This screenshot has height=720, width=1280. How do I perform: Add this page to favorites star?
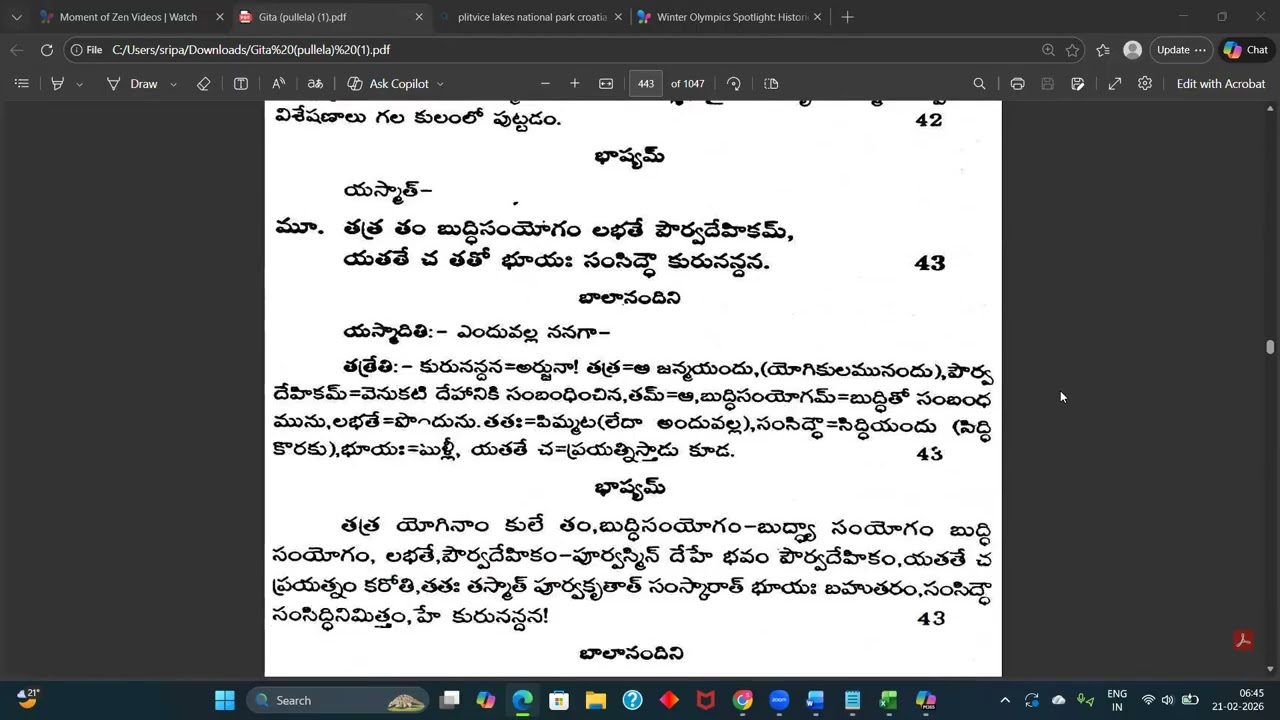click(1073, 50)
